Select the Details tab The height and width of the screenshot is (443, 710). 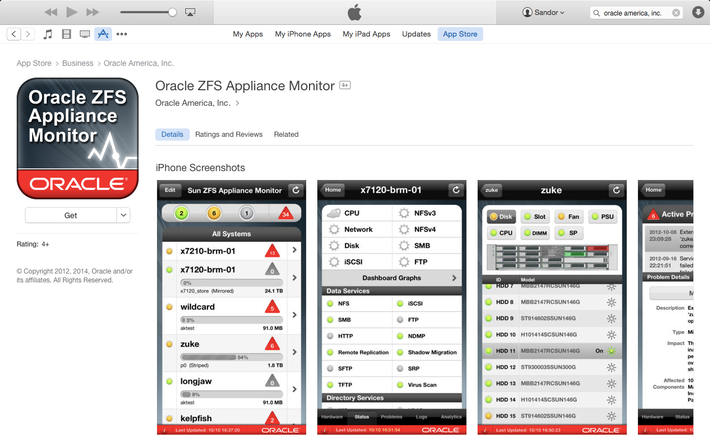[172, 135]
